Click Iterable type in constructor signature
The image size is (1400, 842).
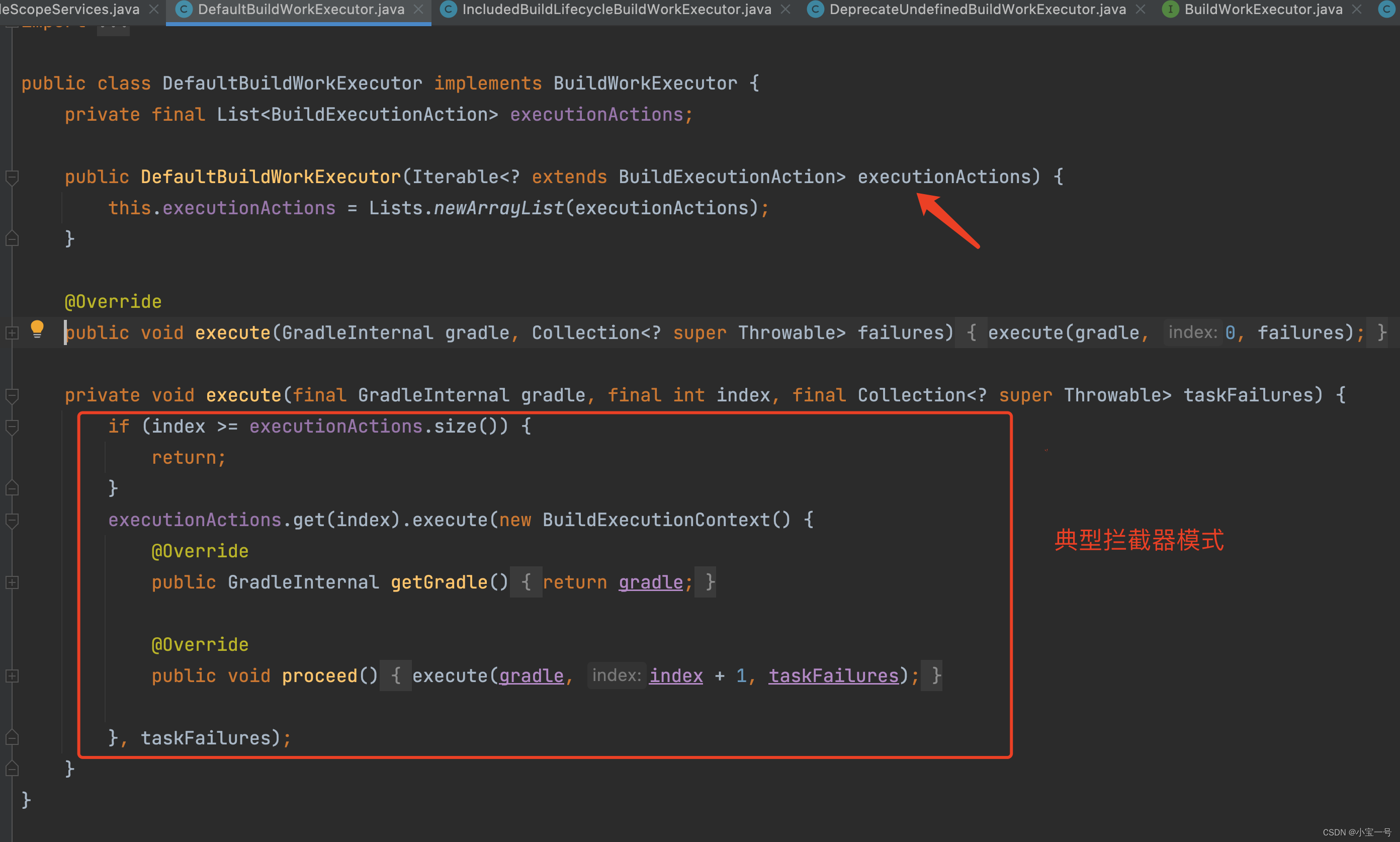[x=455, y=177]
